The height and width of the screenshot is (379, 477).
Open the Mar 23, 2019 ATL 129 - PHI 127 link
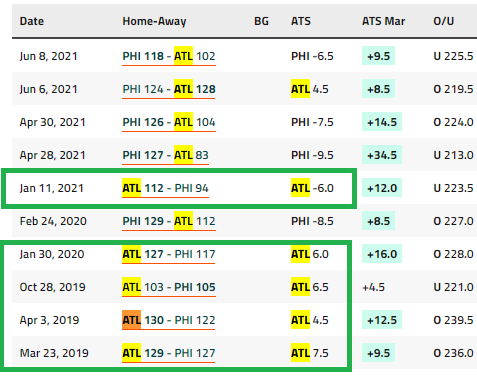click(169, 353)
